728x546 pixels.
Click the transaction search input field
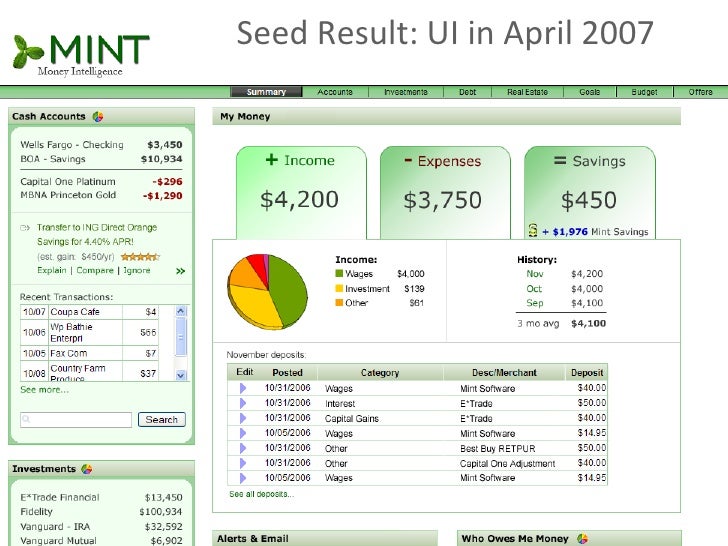click(76, 420)
